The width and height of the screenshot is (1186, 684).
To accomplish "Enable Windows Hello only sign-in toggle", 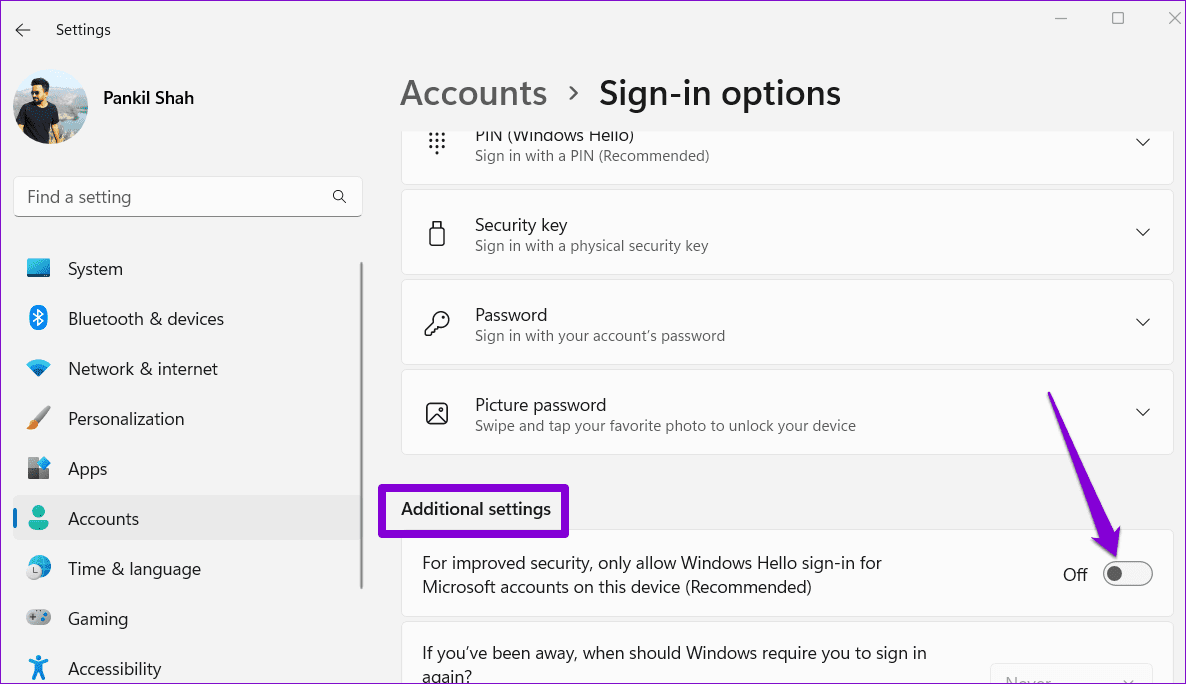I will click(x=1127, y=574).
